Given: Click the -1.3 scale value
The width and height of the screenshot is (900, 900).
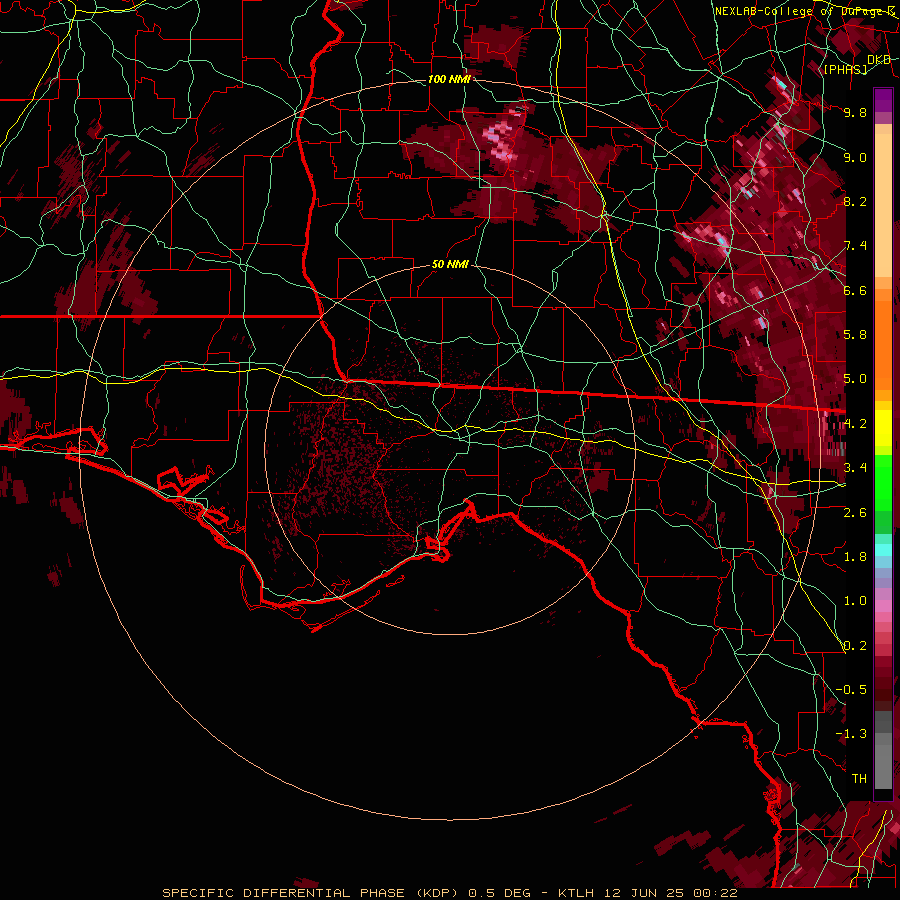Looking at the screenshot, I should coord(851,734).
